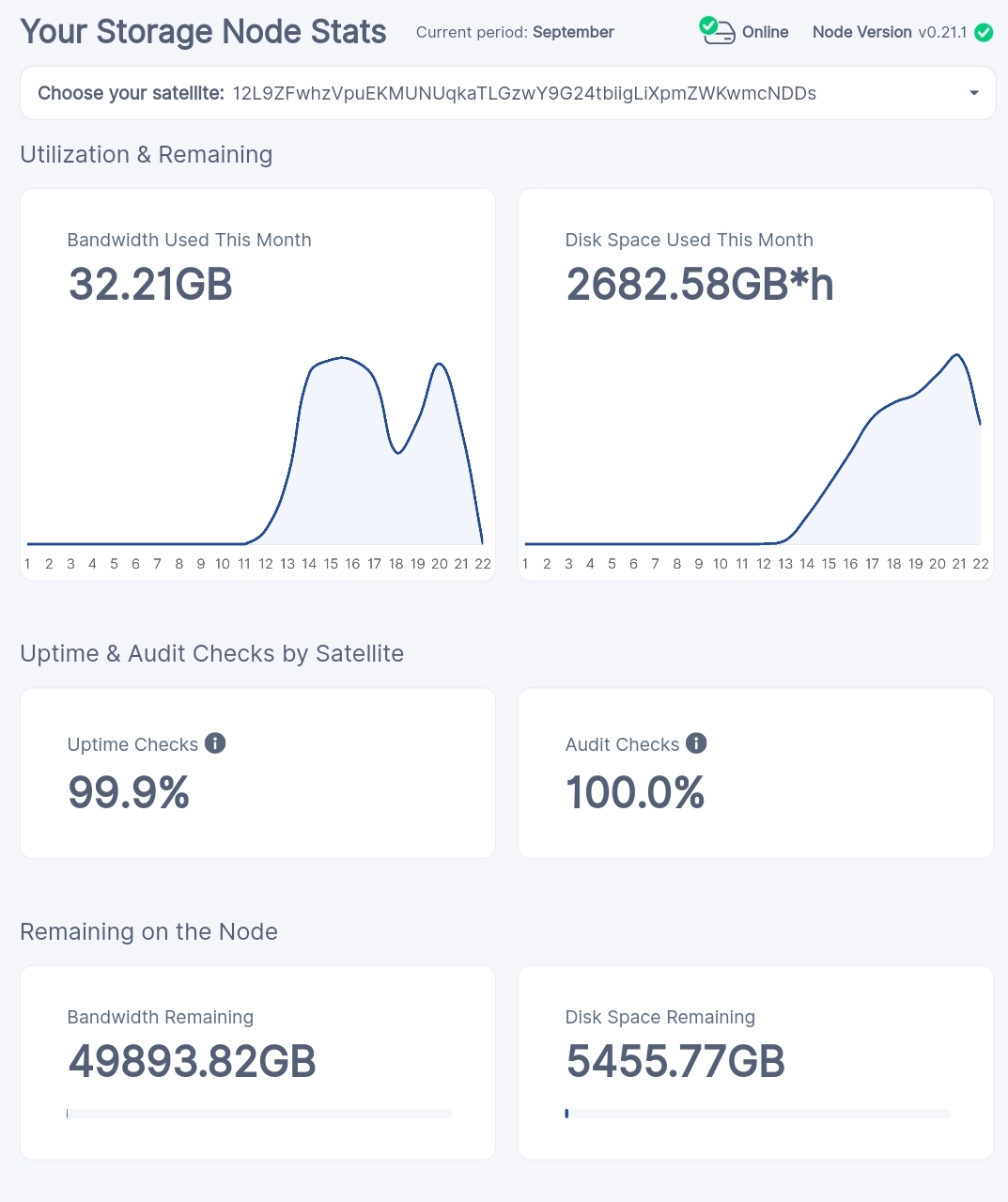The height and width of the screenshot is (1202, 1008).
Task: Click the Online status disk icon
Action: (x=718, y=31)
